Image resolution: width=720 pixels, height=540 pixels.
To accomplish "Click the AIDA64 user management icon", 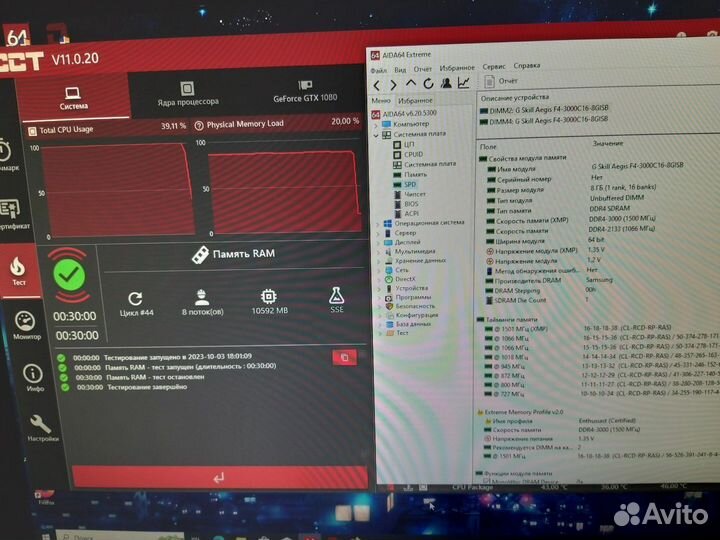I will coord(446,83).
